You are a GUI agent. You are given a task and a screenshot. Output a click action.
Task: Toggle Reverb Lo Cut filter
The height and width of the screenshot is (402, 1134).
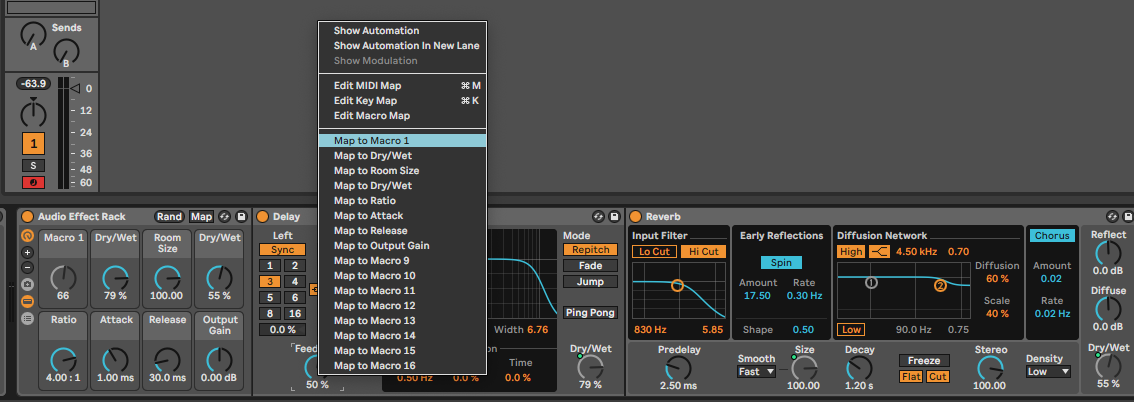(655, 252)
